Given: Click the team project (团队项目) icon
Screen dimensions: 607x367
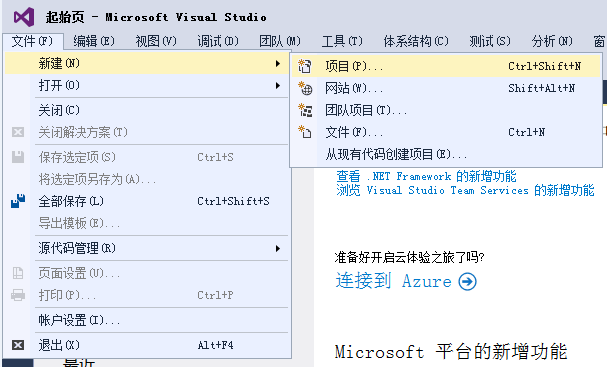Looking at the screenshot, I should coord(305,110).
